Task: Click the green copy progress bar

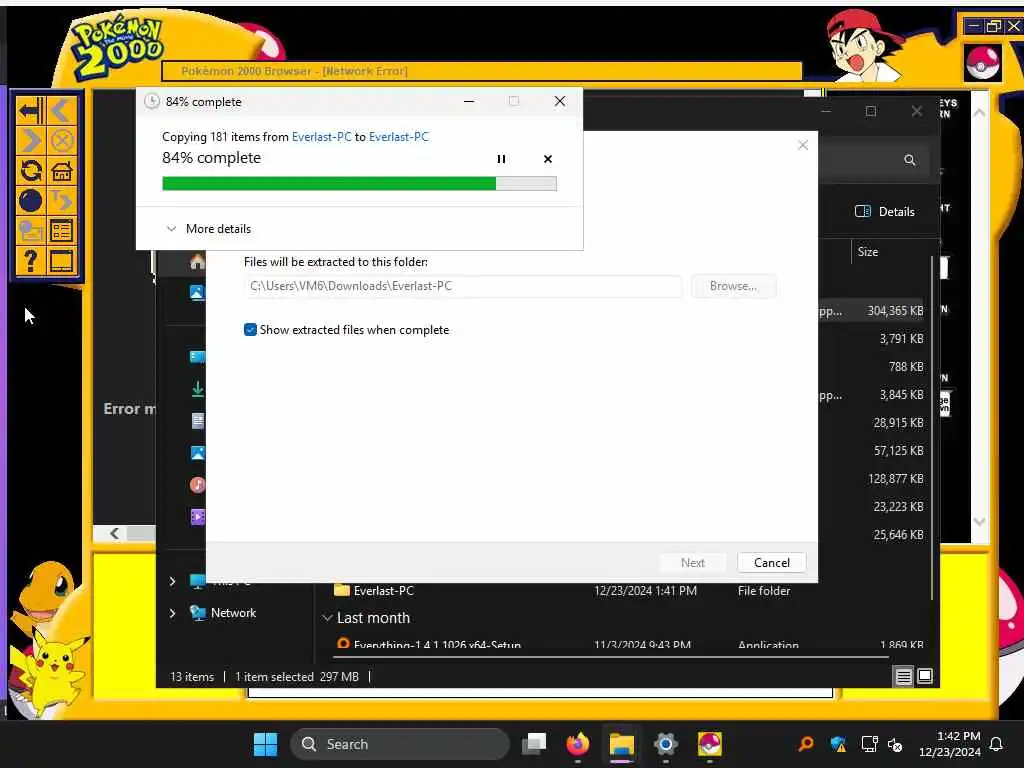Action: coord(359,184)
